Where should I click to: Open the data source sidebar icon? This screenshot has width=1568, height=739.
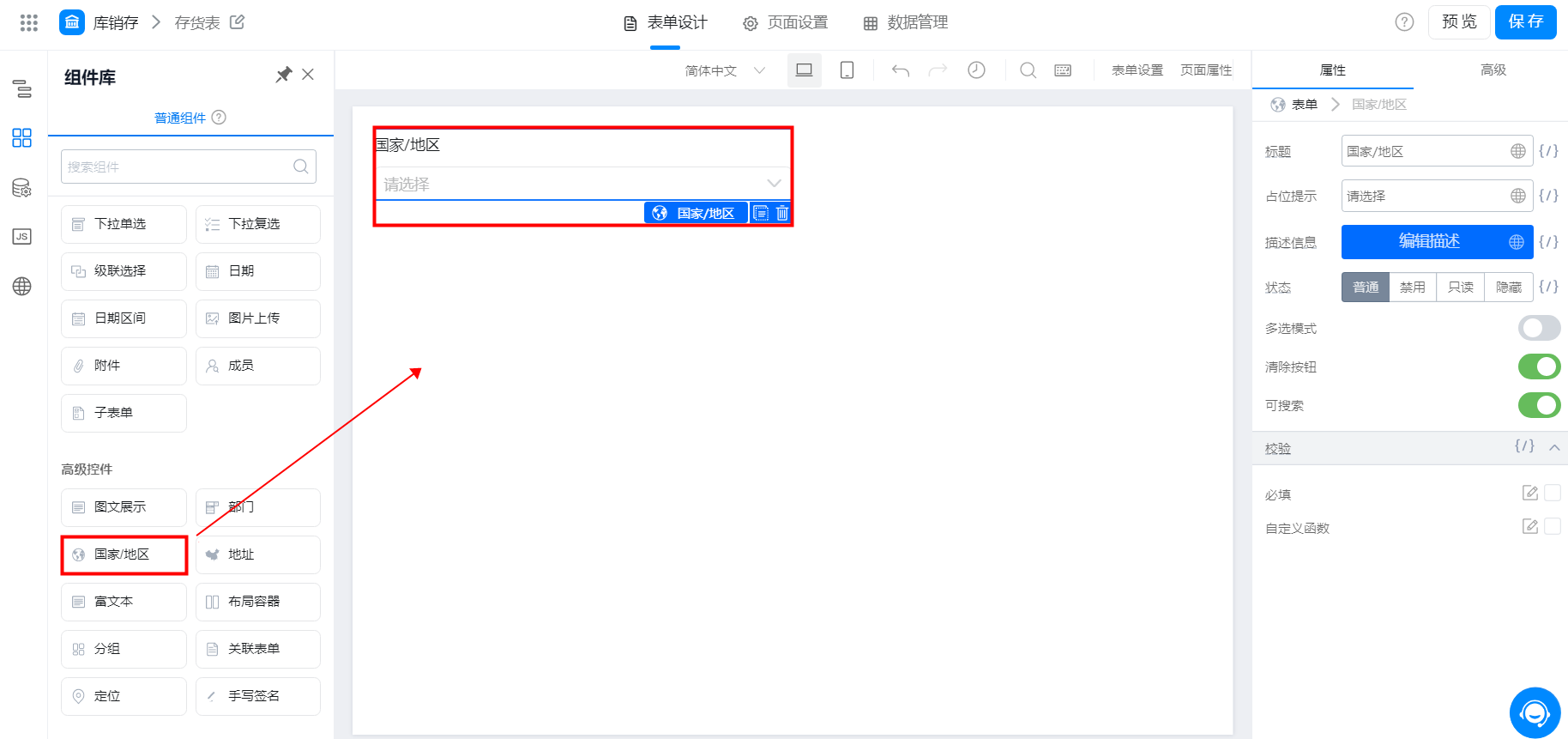pyautogui.click(x=22, y=187)
